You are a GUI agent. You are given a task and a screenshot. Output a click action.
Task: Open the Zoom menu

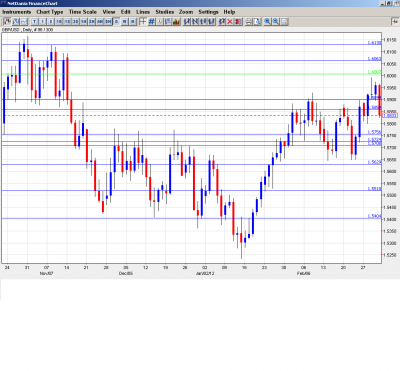pos(186,12)
